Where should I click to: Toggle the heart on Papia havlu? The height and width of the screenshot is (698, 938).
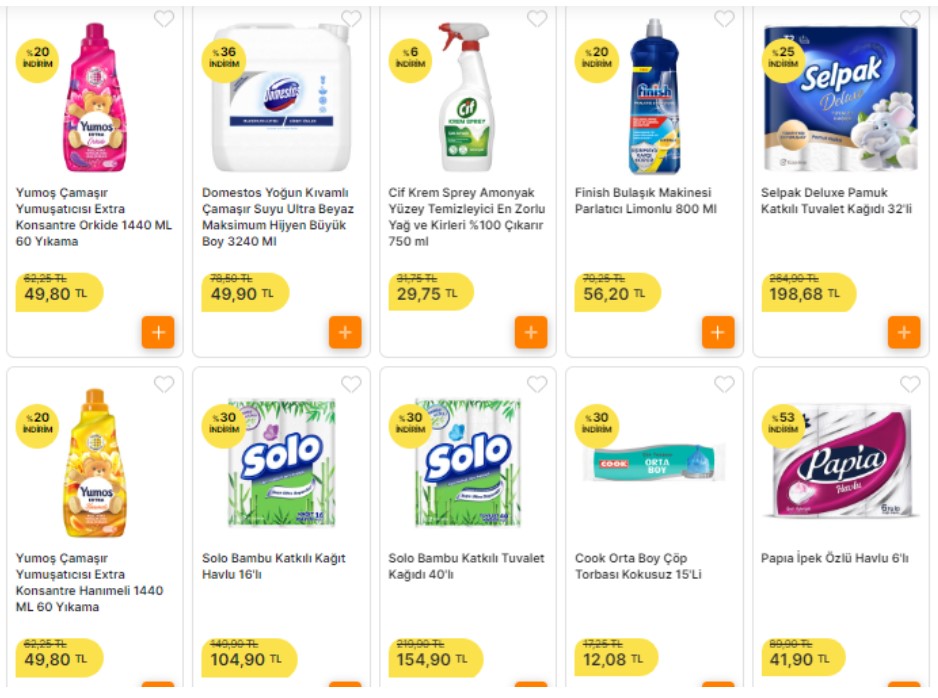910,383
